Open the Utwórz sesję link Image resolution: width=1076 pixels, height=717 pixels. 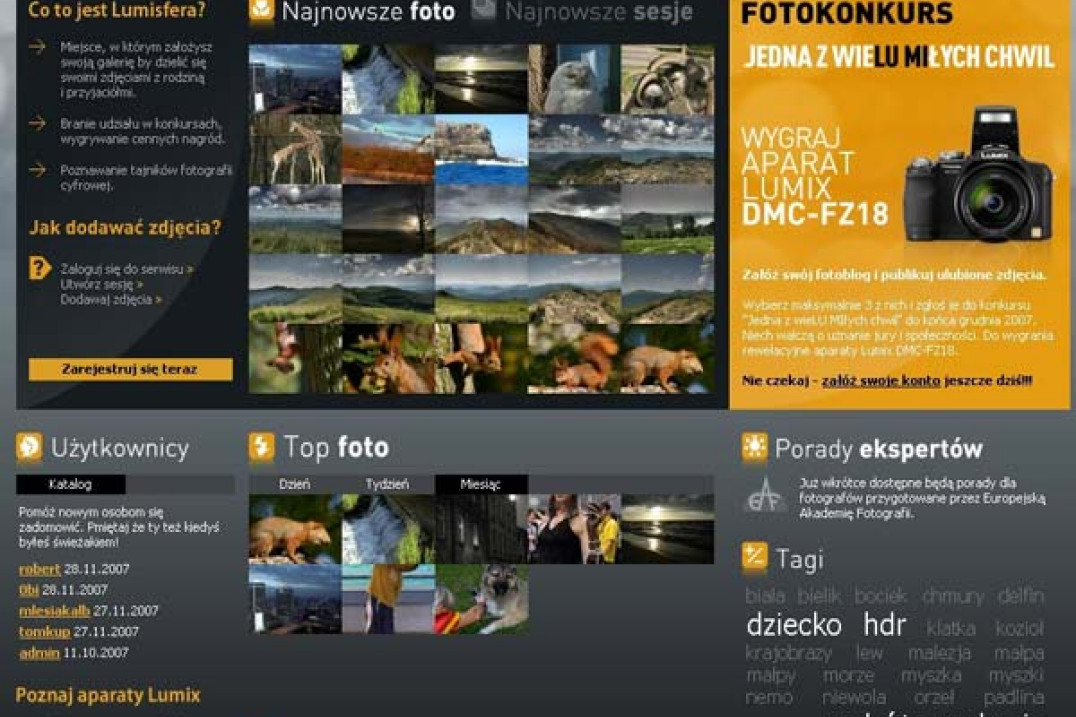tap(101, 284)
